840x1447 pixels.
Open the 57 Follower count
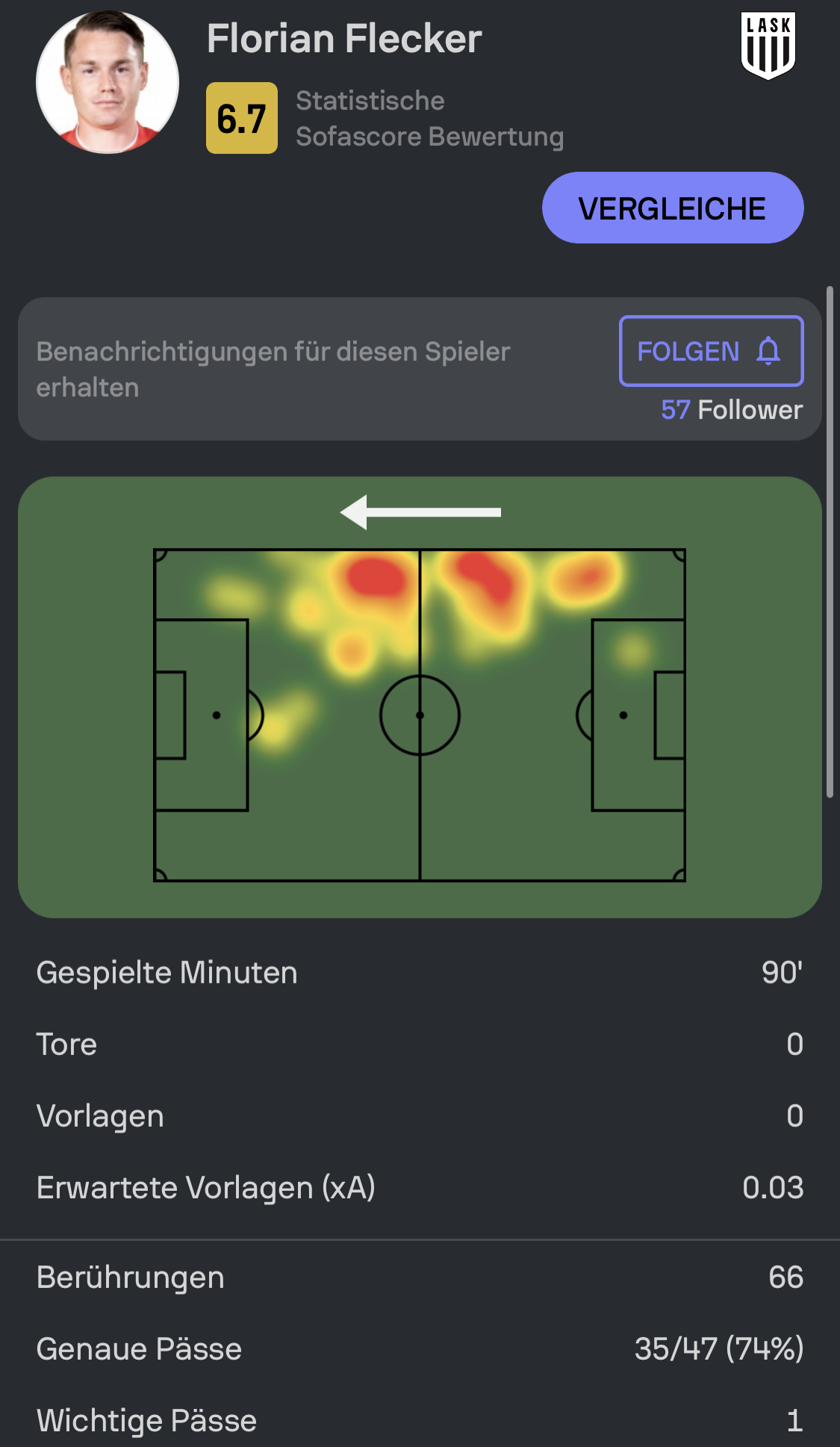pyautogui.click(x=731, y=410)
